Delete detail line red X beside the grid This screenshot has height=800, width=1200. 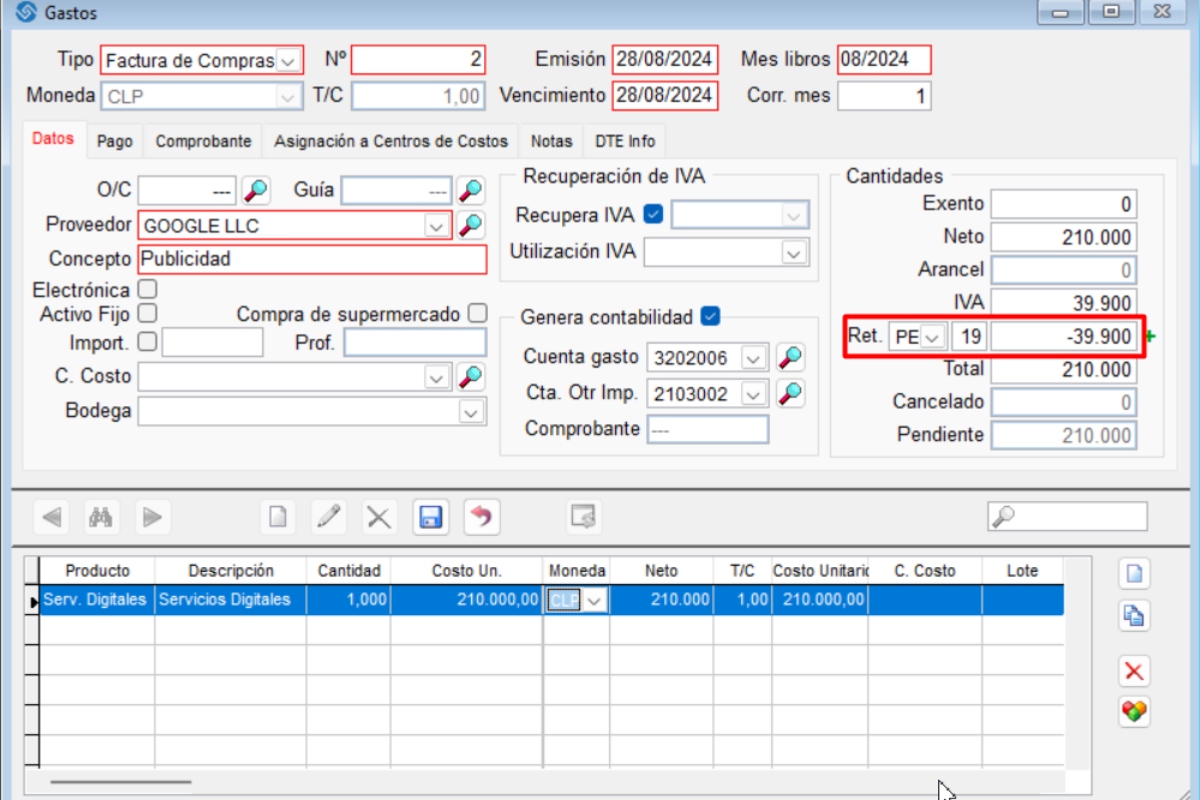pyautogui.click(x=1134, y=670)
